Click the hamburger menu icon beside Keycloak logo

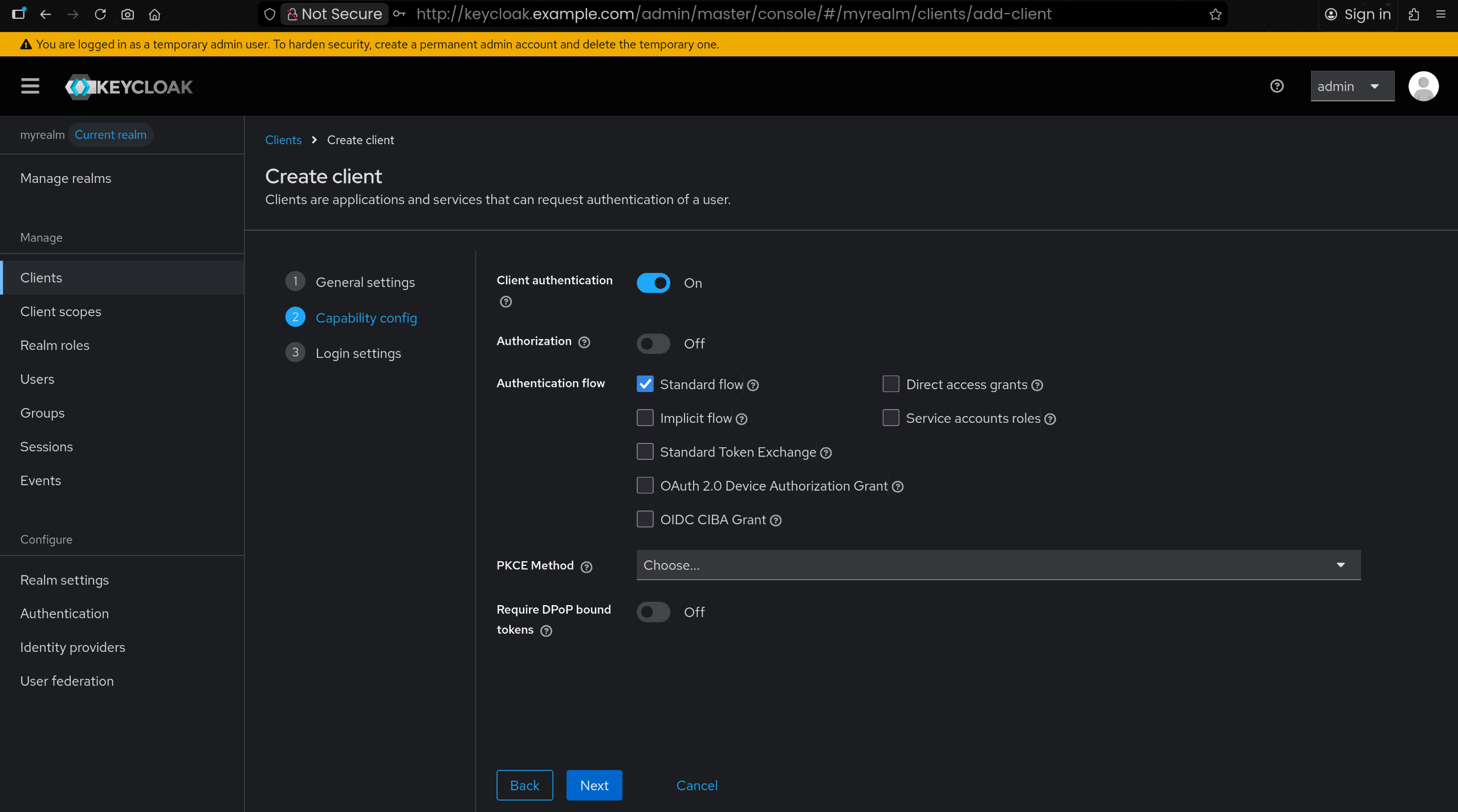point(30,87)
